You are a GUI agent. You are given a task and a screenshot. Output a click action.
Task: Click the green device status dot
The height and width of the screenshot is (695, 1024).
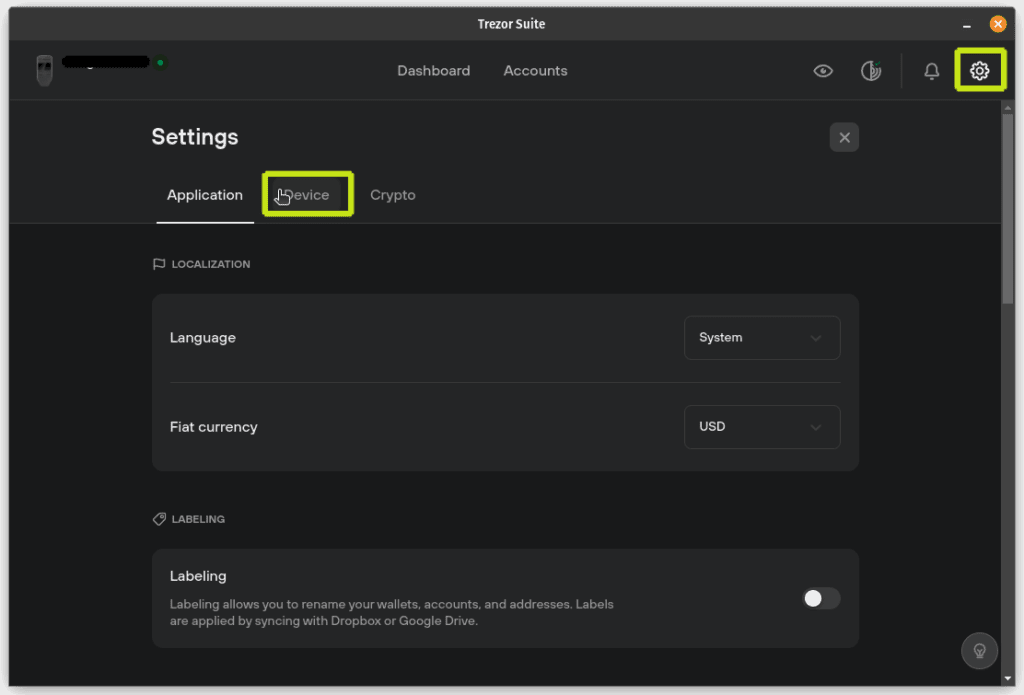(160, 62)
